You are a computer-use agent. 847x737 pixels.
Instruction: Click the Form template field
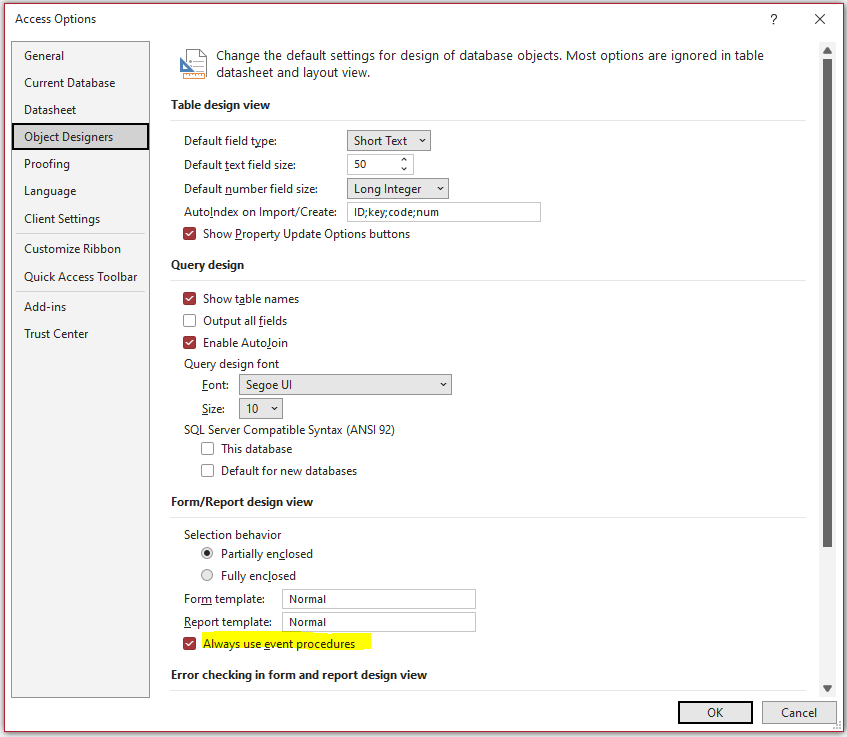click(379, 599)
